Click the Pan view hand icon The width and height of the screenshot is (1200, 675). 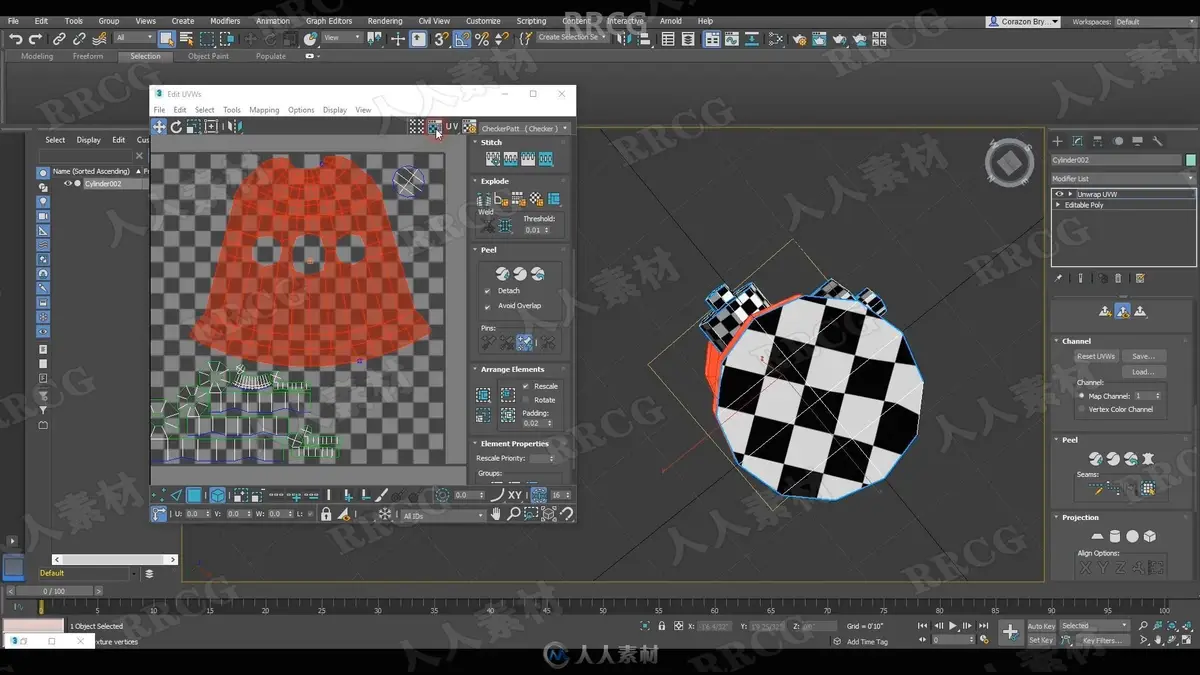(x=496, y=514)
